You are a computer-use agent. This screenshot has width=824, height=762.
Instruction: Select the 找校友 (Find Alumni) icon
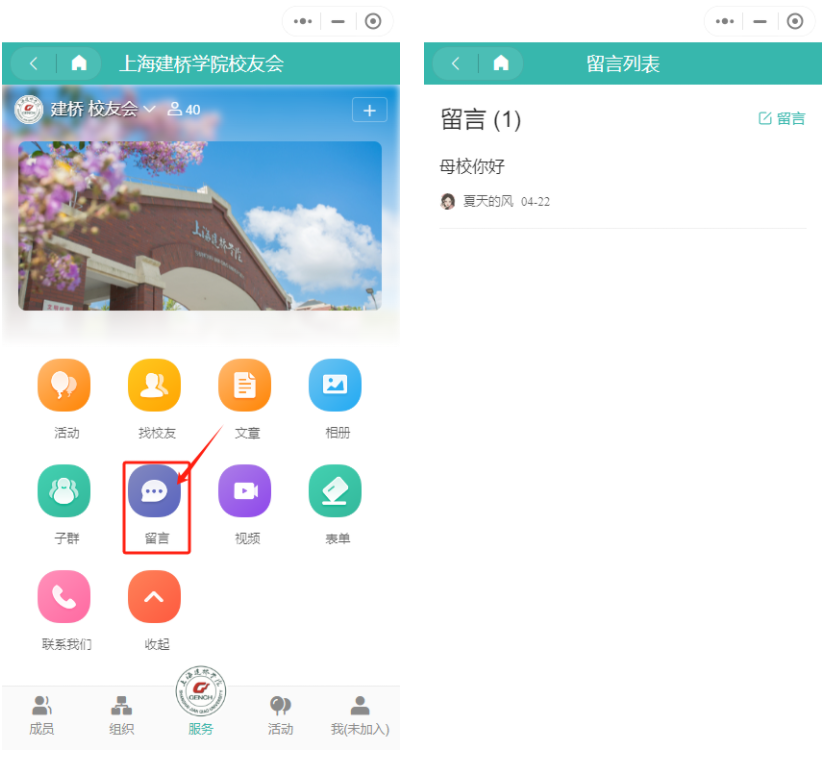tap(154, 384)
